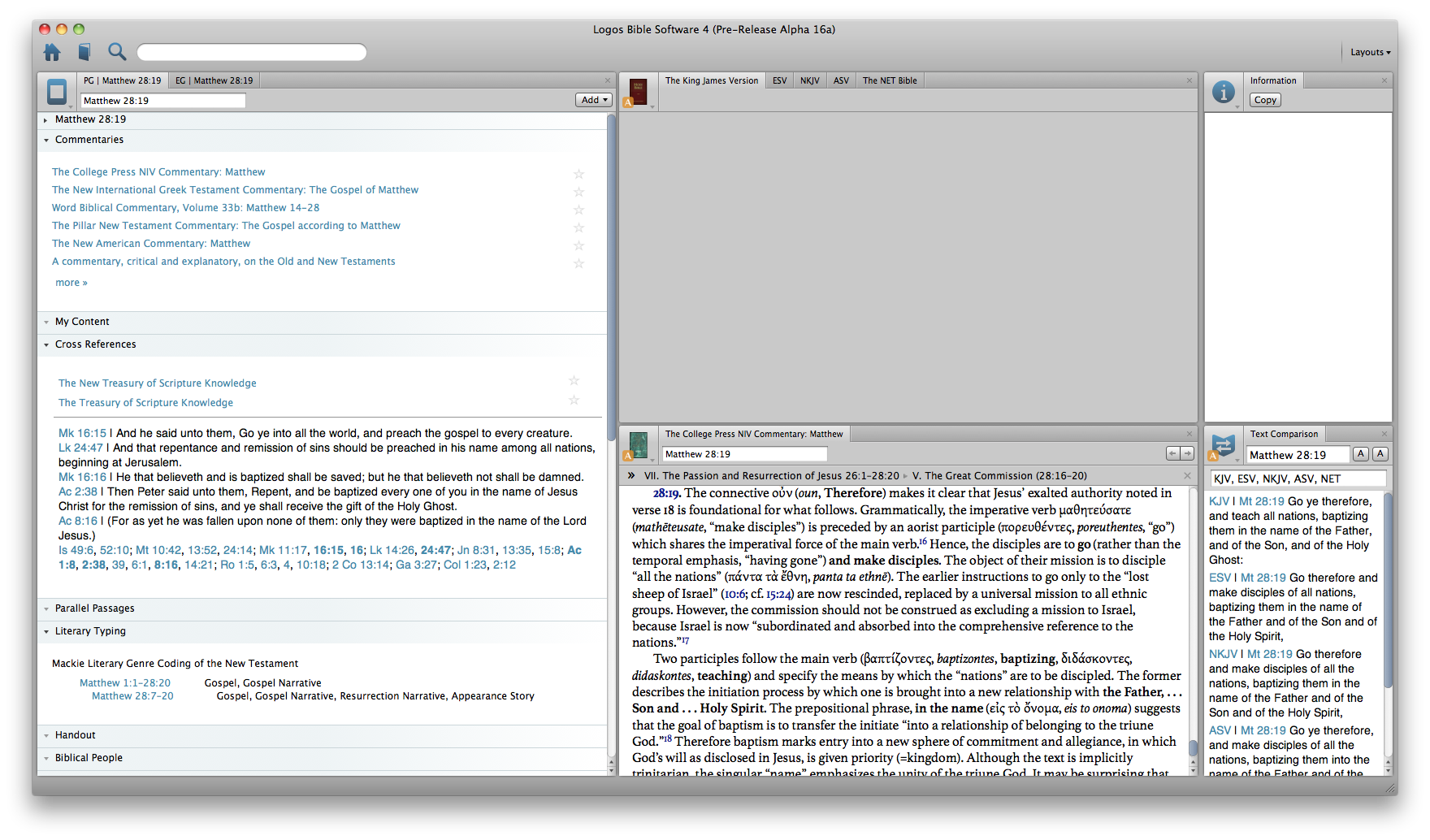Navigate back in the commentary panel
This screenshot has width=1430, height=840.
click(1172, 453)
